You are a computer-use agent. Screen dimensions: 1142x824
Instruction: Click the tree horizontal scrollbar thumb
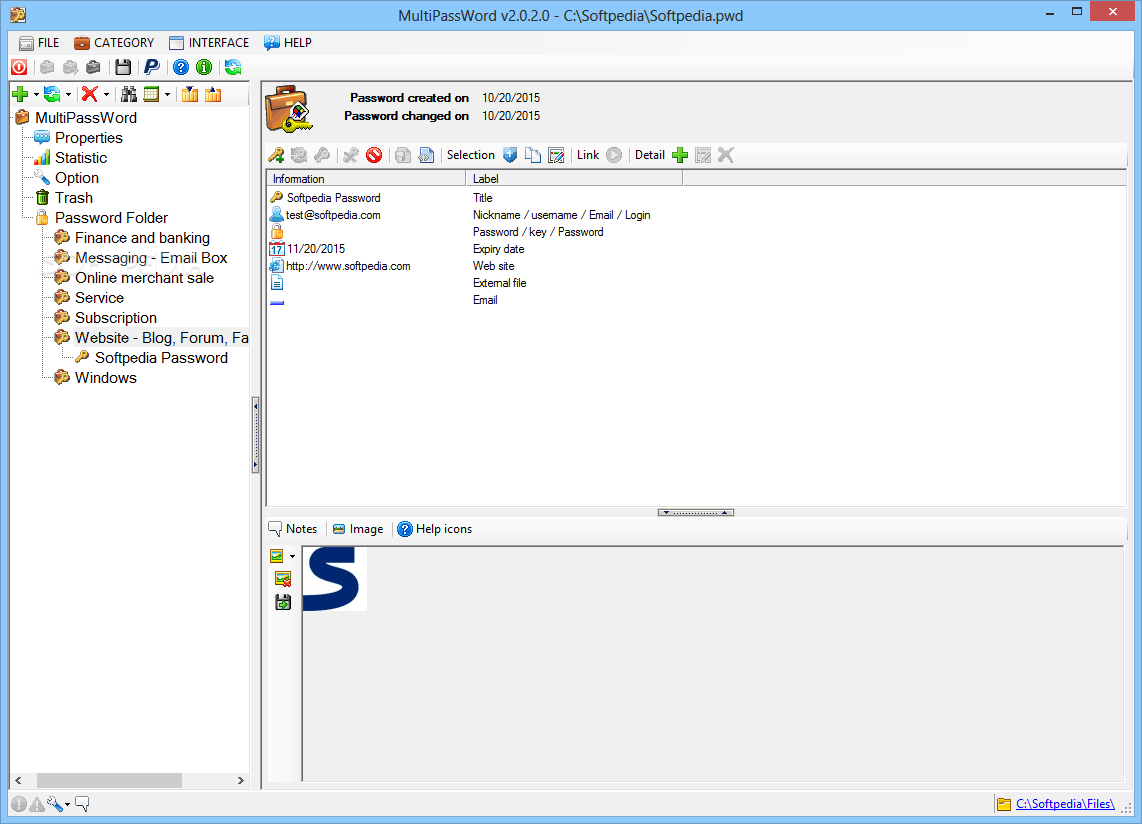click(109, 780)
